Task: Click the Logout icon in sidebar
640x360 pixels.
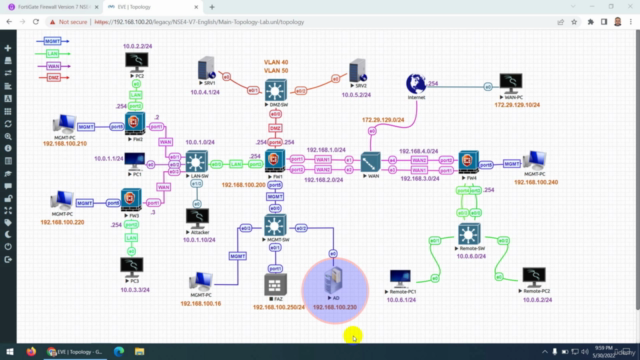Action: point(8,260)
